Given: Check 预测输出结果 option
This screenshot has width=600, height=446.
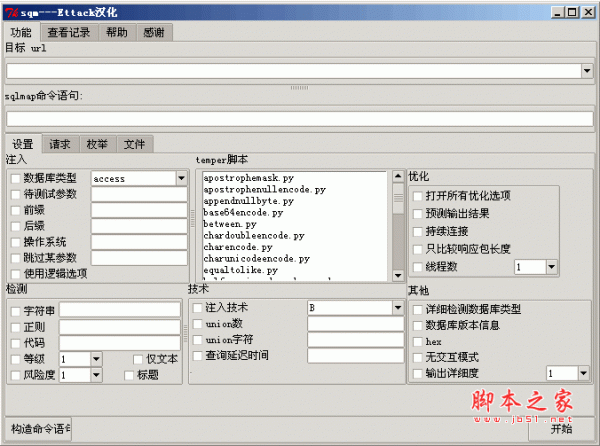Looking at the screenshot, I should [417, 214].
